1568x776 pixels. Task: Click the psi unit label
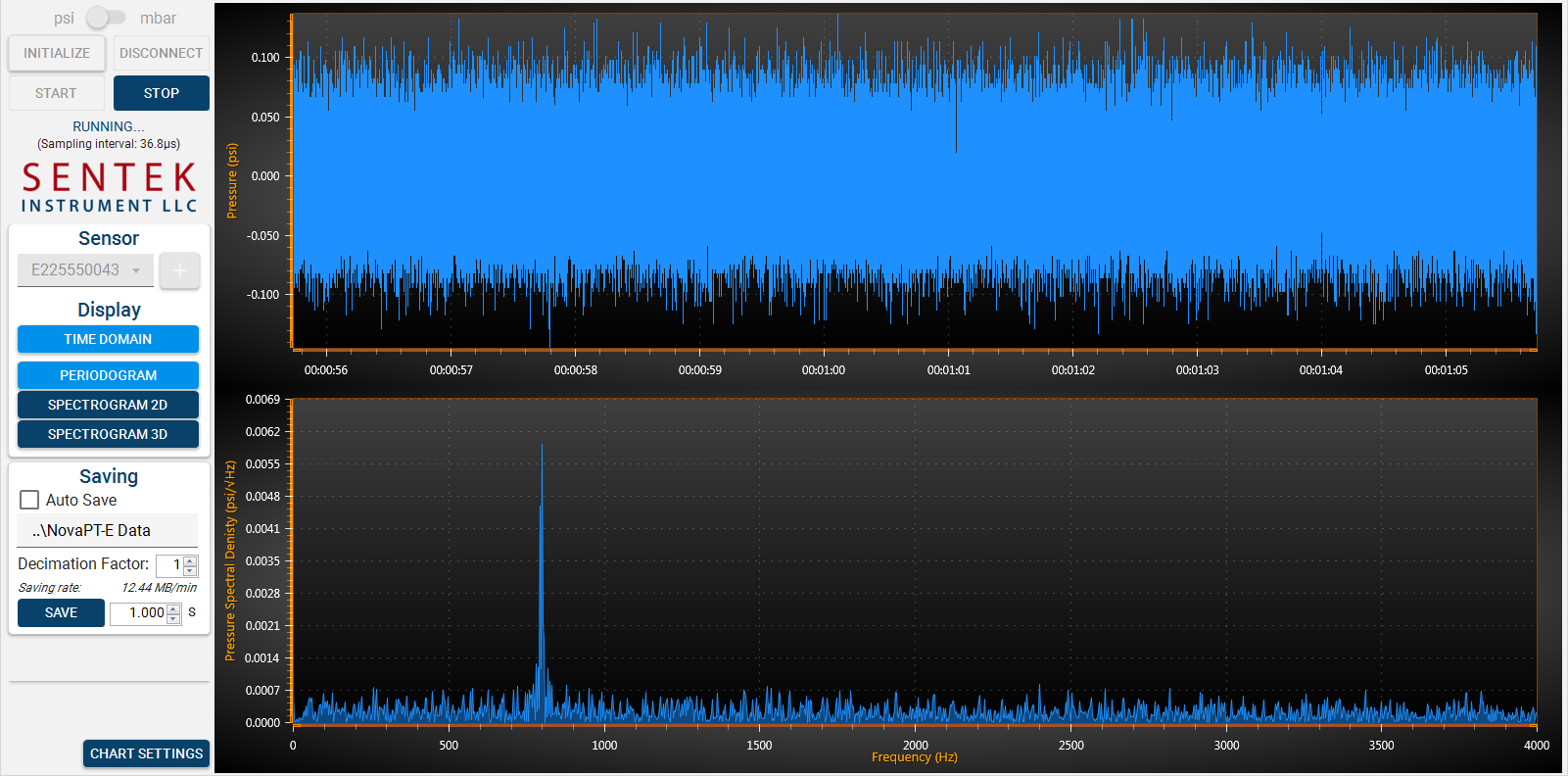pos(64,18)
